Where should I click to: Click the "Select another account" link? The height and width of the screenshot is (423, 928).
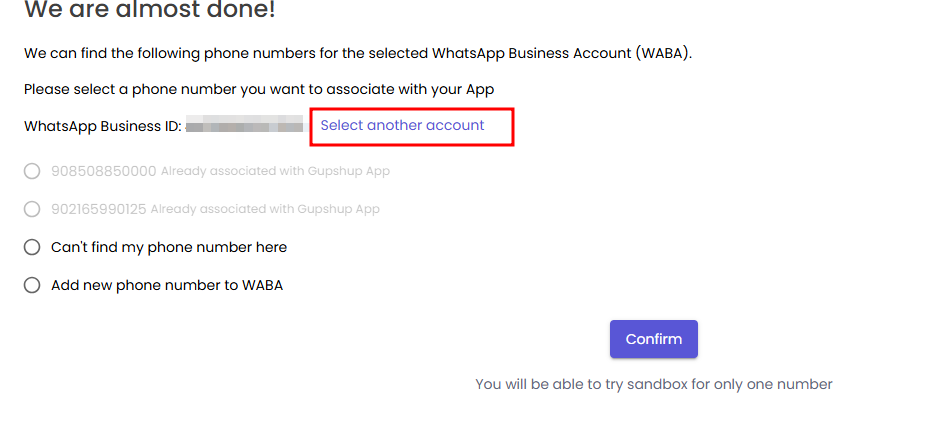click(402, 126)
